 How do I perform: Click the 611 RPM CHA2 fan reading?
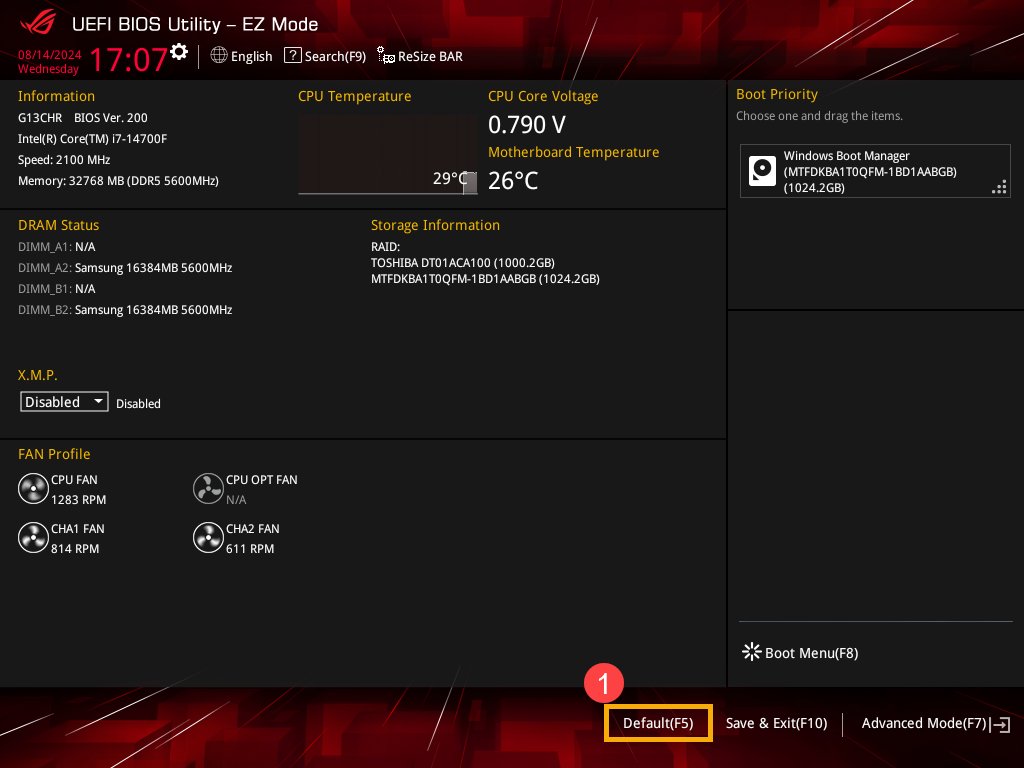250,549
